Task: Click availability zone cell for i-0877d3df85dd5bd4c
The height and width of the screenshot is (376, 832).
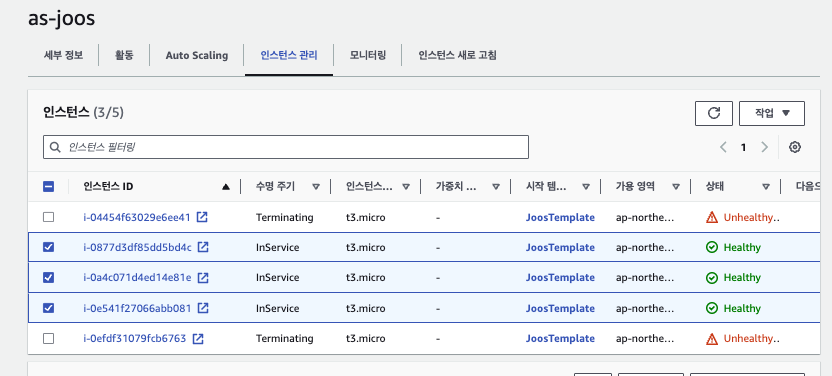Action: coord(645,247)
